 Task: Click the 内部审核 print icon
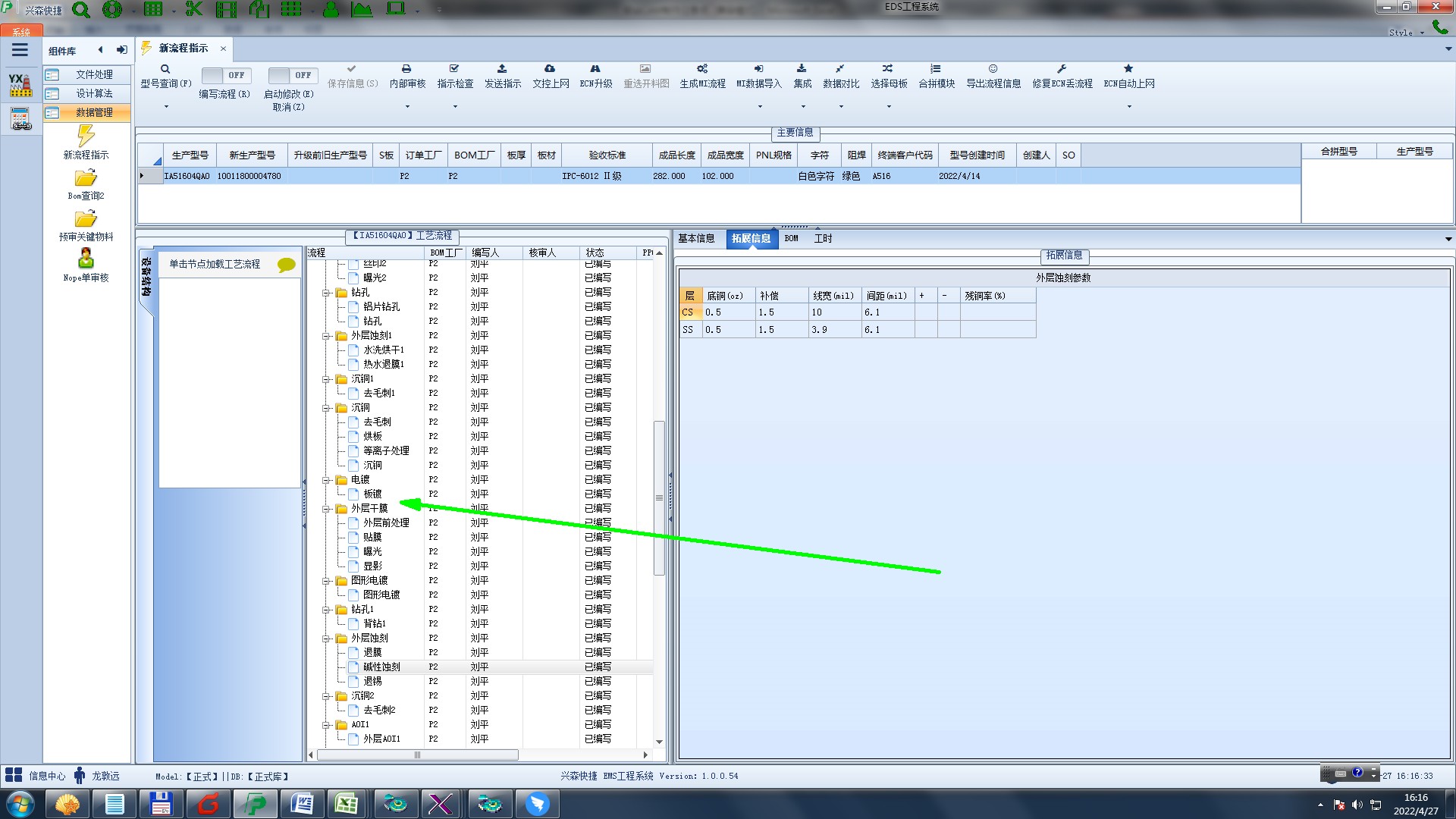(x=406, y=69)
